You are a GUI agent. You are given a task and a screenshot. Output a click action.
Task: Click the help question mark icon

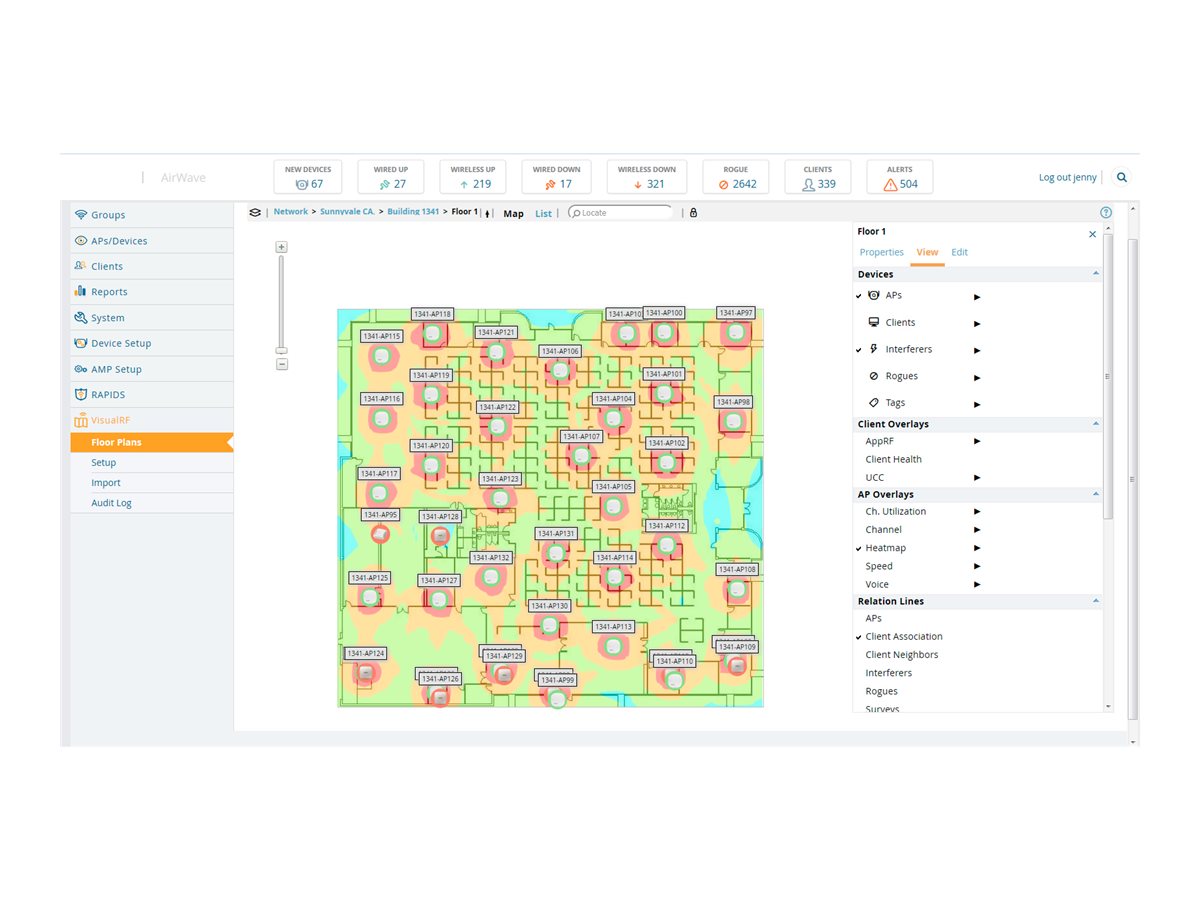tap(1106, 213)
